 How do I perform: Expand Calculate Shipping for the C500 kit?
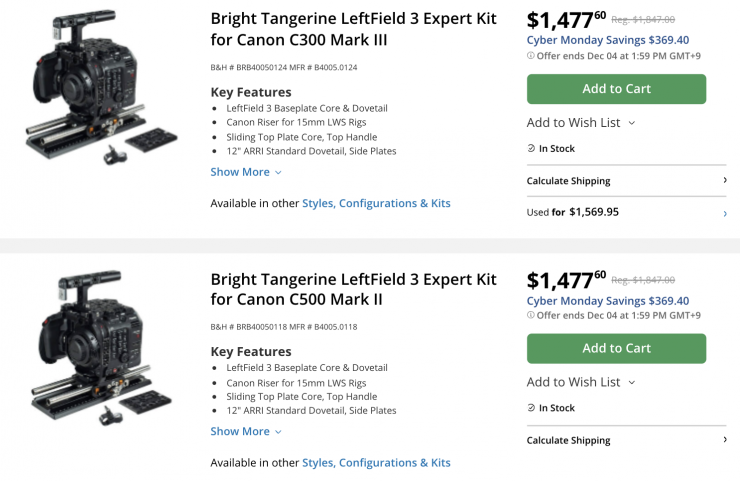pyautogui.click(x=626, y=440)
